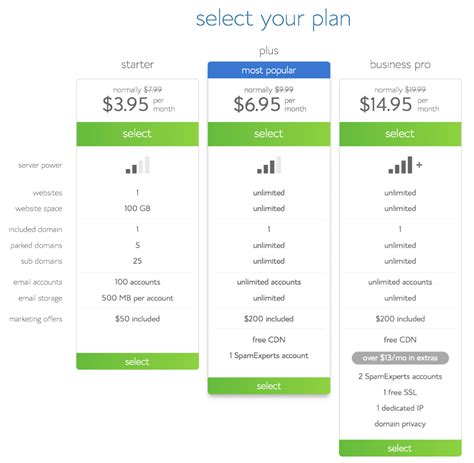Image resolution: width=474 pixels, height=463 pixels.
Task: Click the 'most popular' blue banner
Action: pos(269,70)
